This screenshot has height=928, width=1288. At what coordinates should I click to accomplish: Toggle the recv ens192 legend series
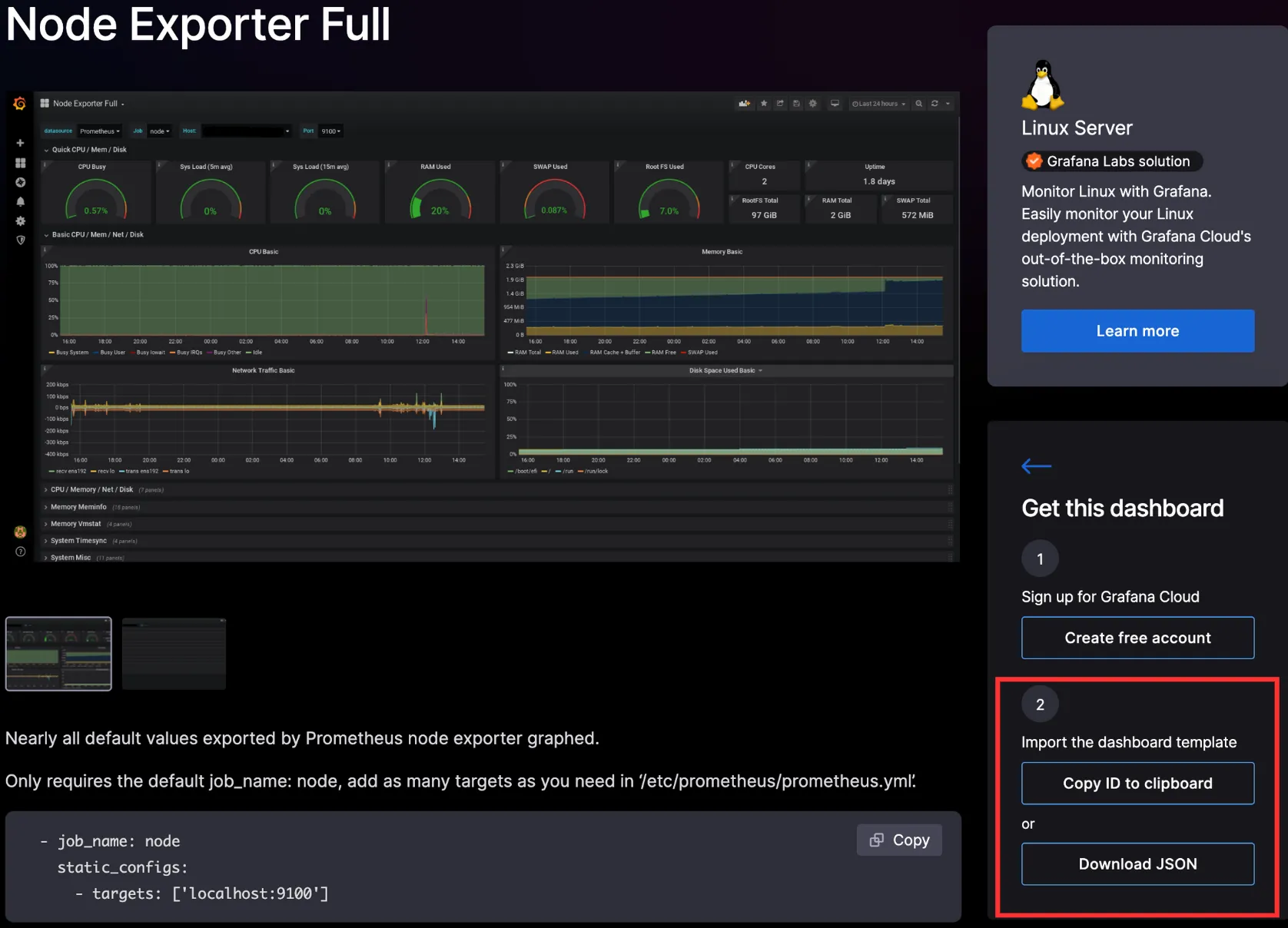[x=71, y=471]
